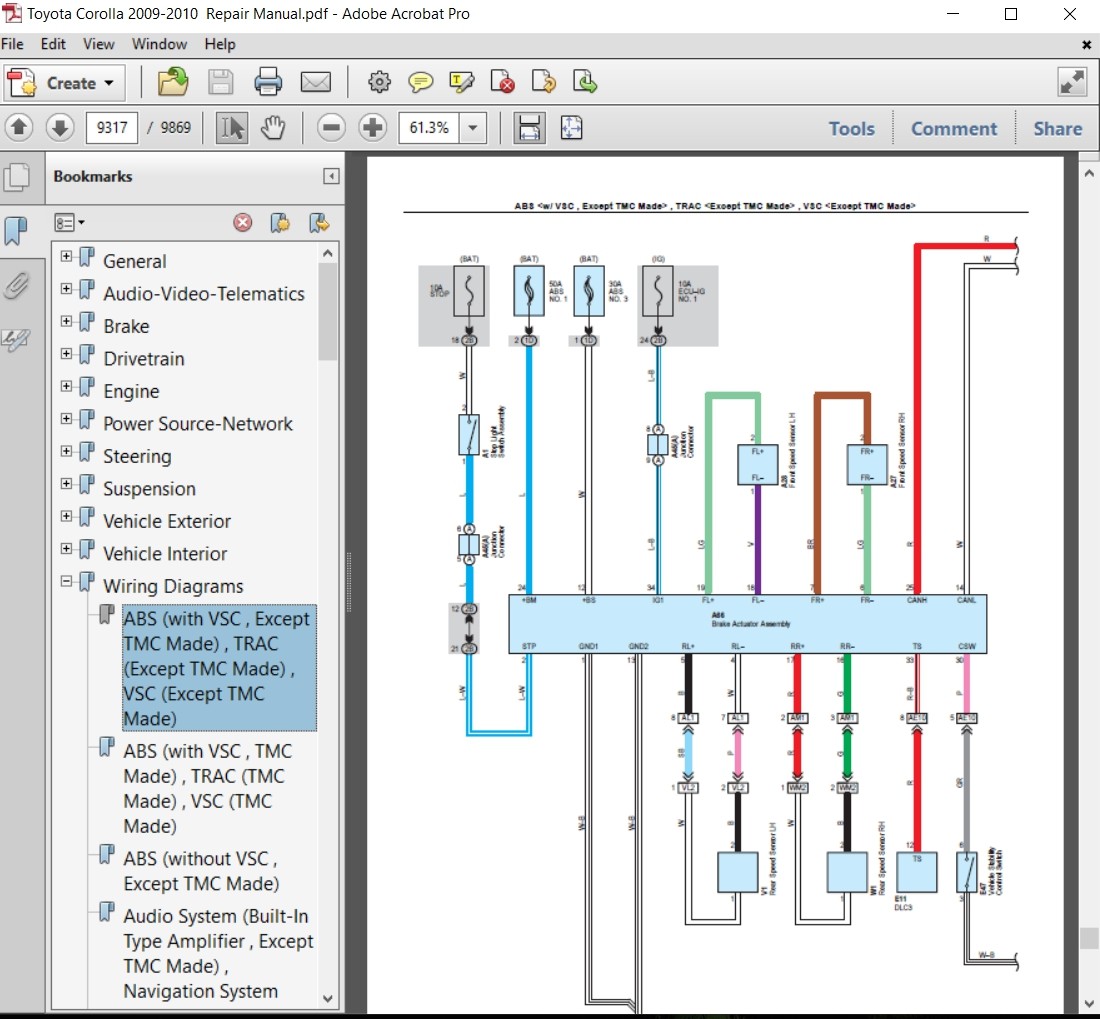
Task: Open the Comment pane
Action: (953, 129)
